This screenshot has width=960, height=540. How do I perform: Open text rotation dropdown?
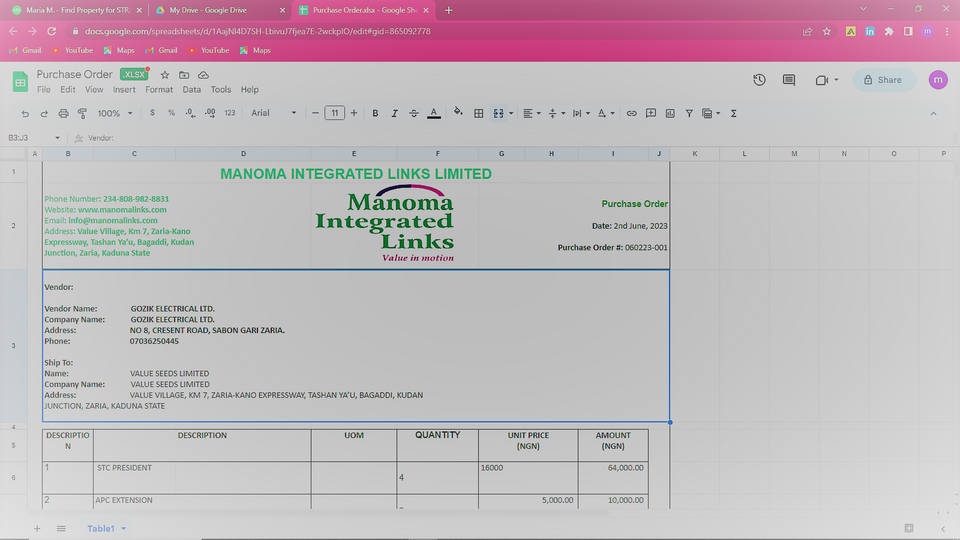(606, 113)
